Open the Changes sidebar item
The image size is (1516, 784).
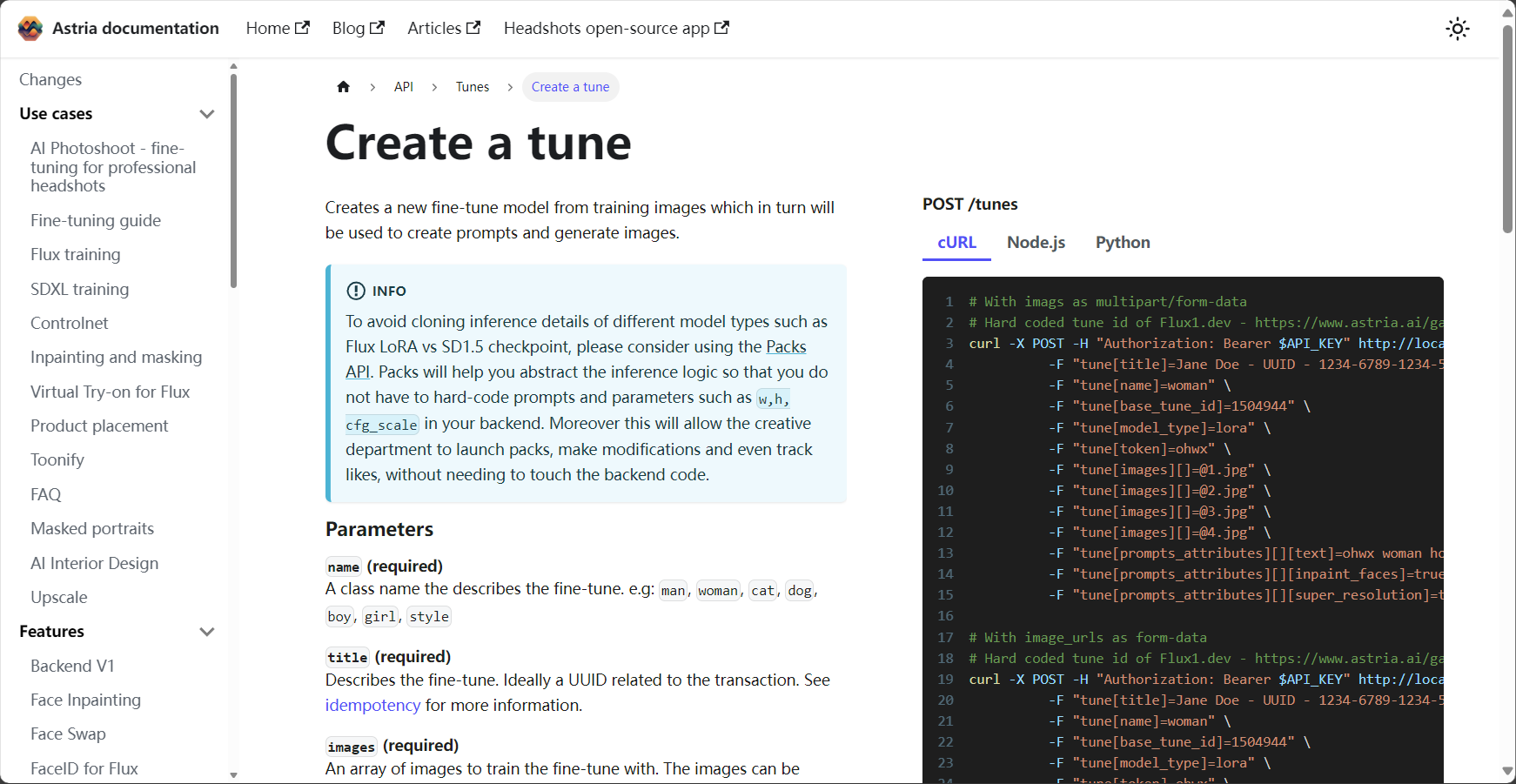(x=50, y=79)
